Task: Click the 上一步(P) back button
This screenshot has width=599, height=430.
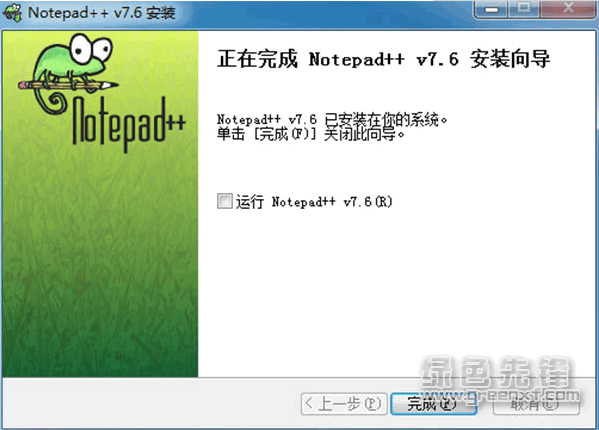Action: click(x=344, y=404)
